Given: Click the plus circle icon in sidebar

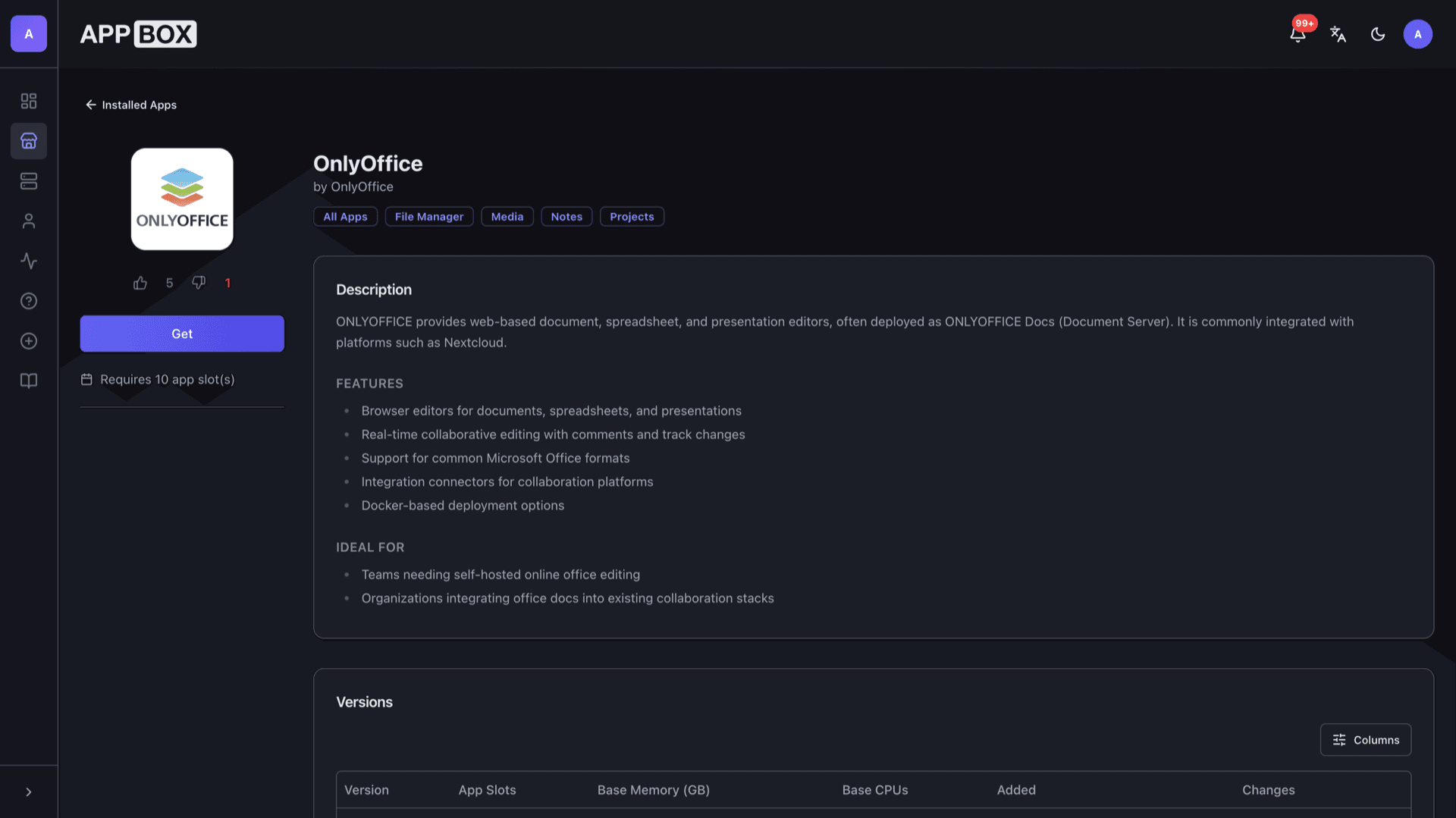Looking at the screenshot, I should click(29, 341).
